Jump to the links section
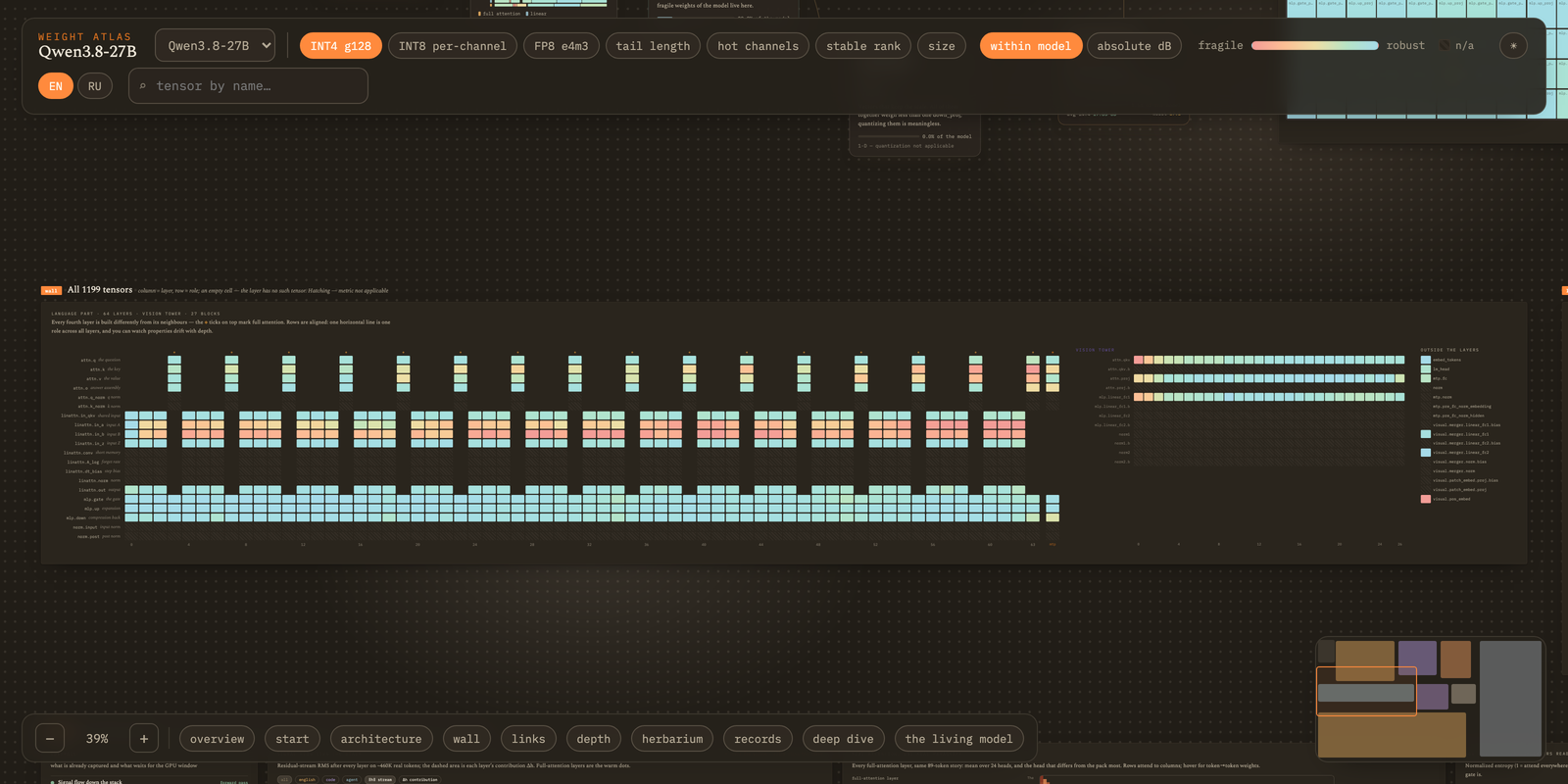The width and height of the screenshot is (1568, 784). 528,739
